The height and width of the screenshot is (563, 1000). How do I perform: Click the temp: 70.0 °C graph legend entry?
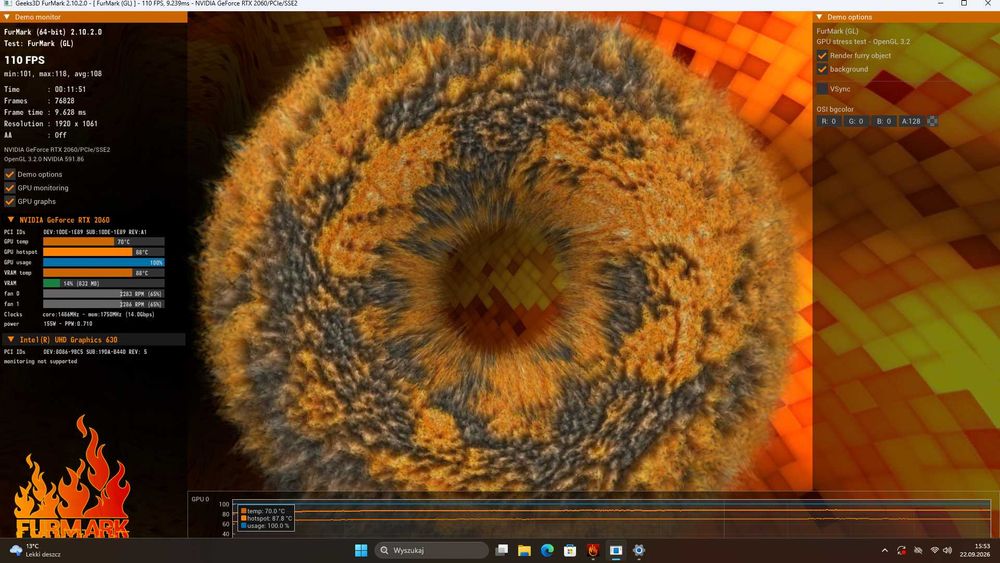click(x=263, y=511)
